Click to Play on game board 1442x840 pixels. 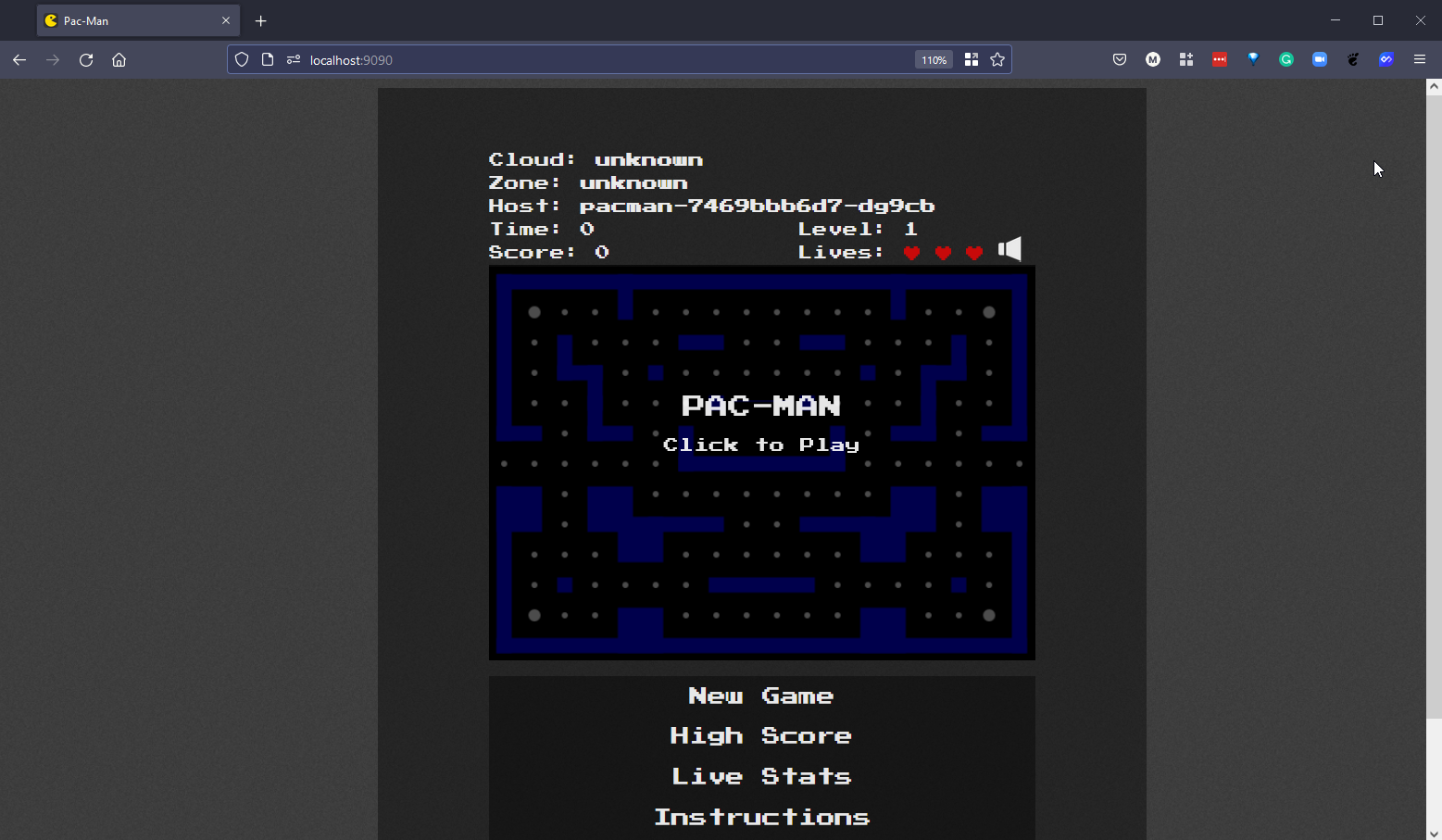[x=761, y=445]
